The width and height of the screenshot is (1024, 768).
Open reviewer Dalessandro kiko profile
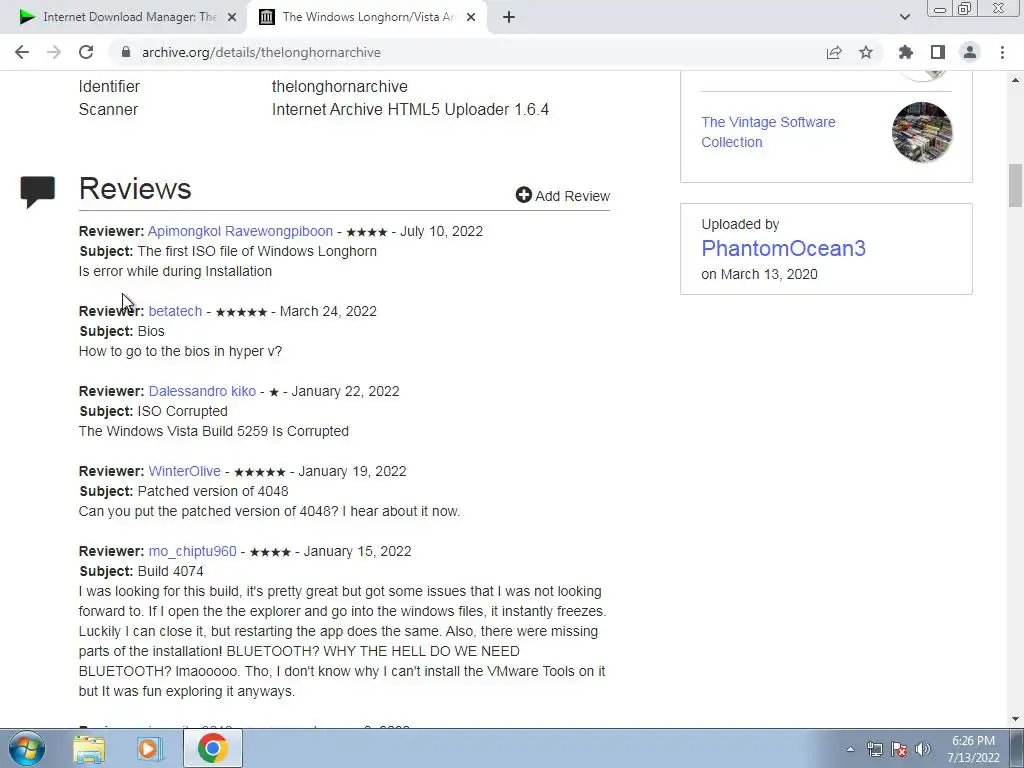tap(202, 391)
